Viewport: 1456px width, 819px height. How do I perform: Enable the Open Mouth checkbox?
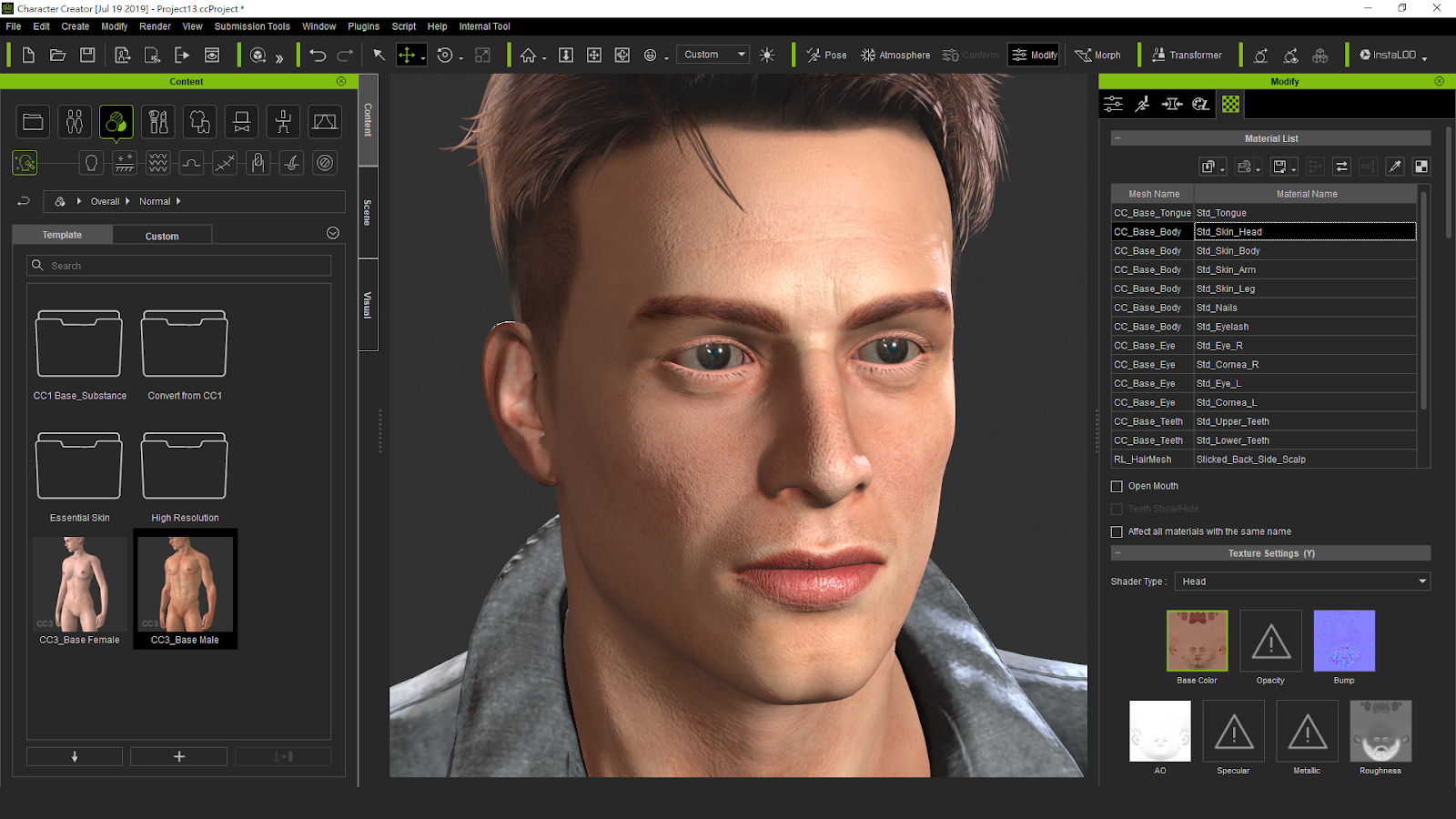click(1117, 486)
